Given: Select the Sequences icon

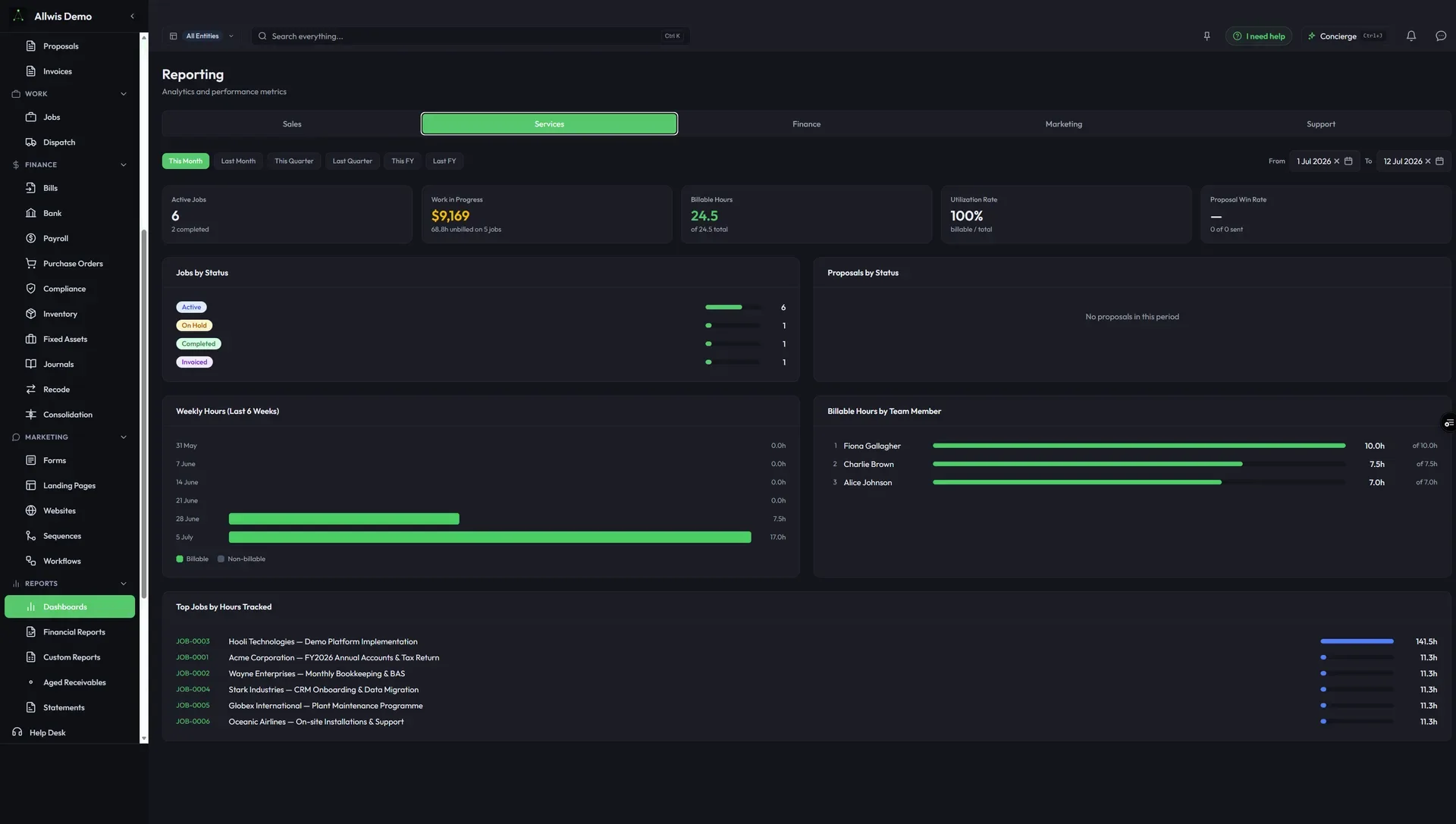Looking at the screenshot, I should pos(31,536).
